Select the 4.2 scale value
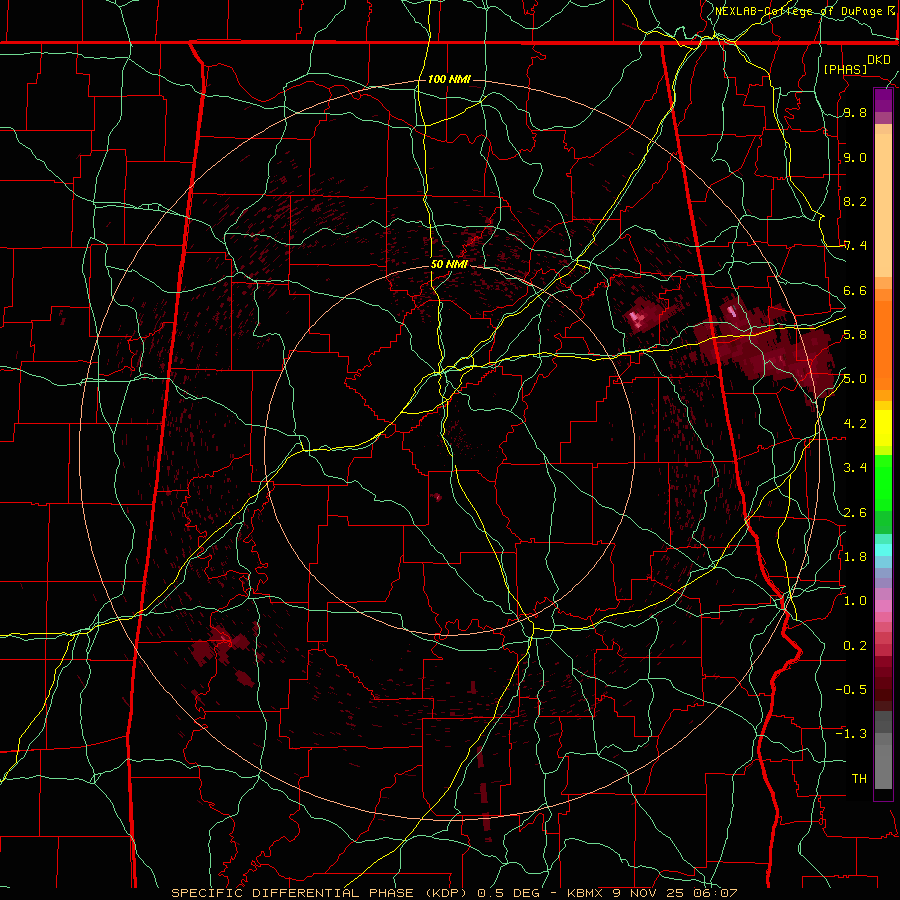Viewport: 900px width, 900px height. tap(855, 424)
